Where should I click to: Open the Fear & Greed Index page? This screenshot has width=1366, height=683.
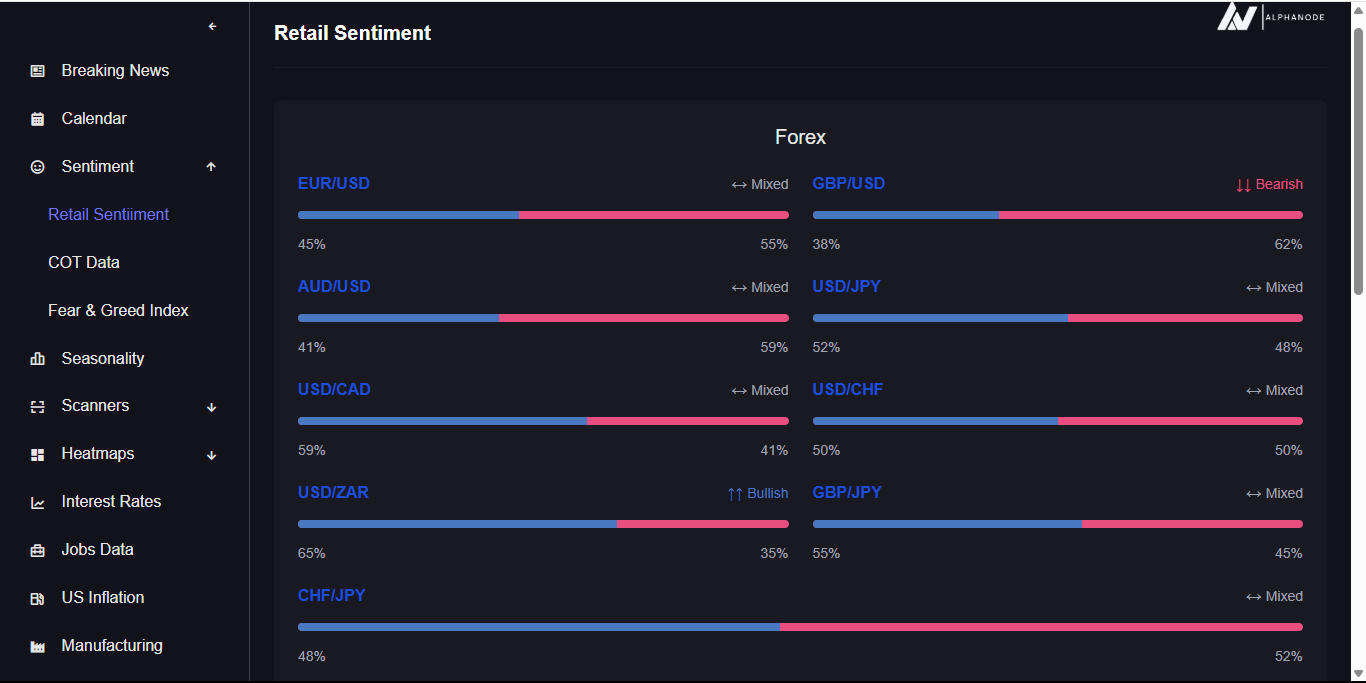click(x=118, y=310)
